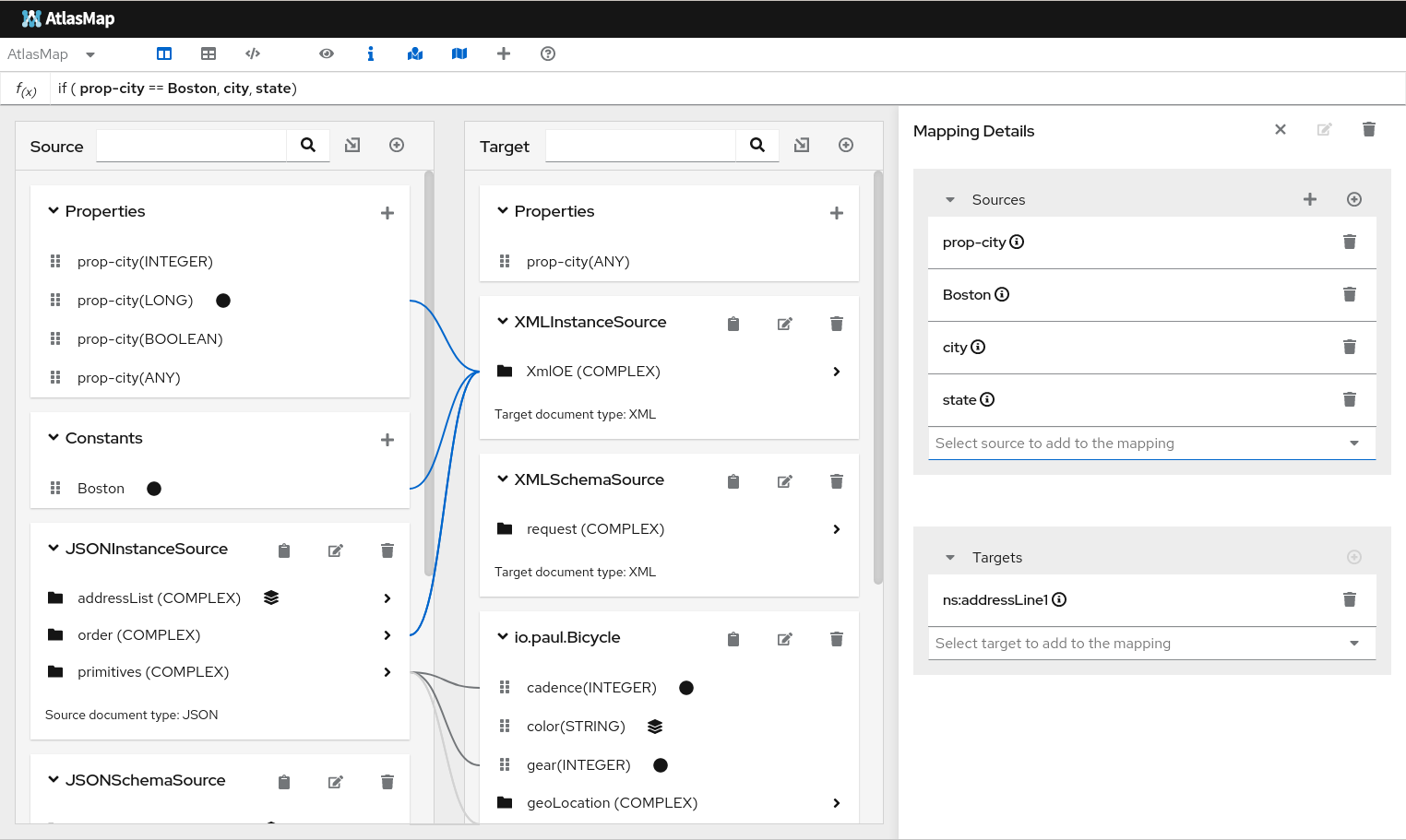This screenshot has height=840, width=1406.
Task: Delete XMLSchemaSource target document
Action: [x=837, y=481]
